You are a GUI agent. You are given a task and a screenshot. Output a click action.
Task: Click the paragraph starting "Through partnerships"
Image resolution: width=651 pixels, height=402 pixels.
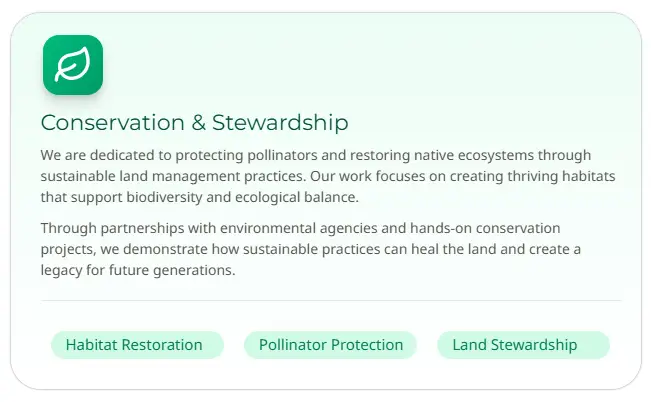[310, 249]
